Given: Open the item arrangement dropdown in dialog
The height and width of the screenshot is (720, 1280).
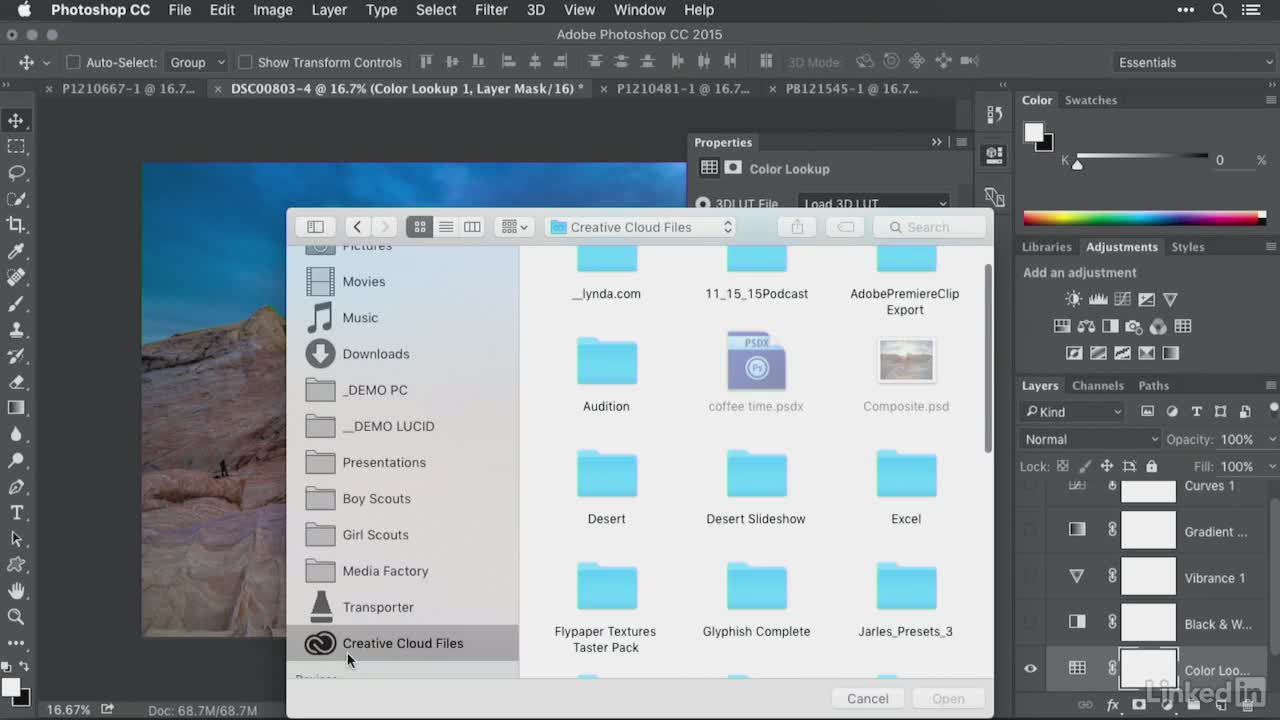Looking at the screenshot, I should point(514,227).
